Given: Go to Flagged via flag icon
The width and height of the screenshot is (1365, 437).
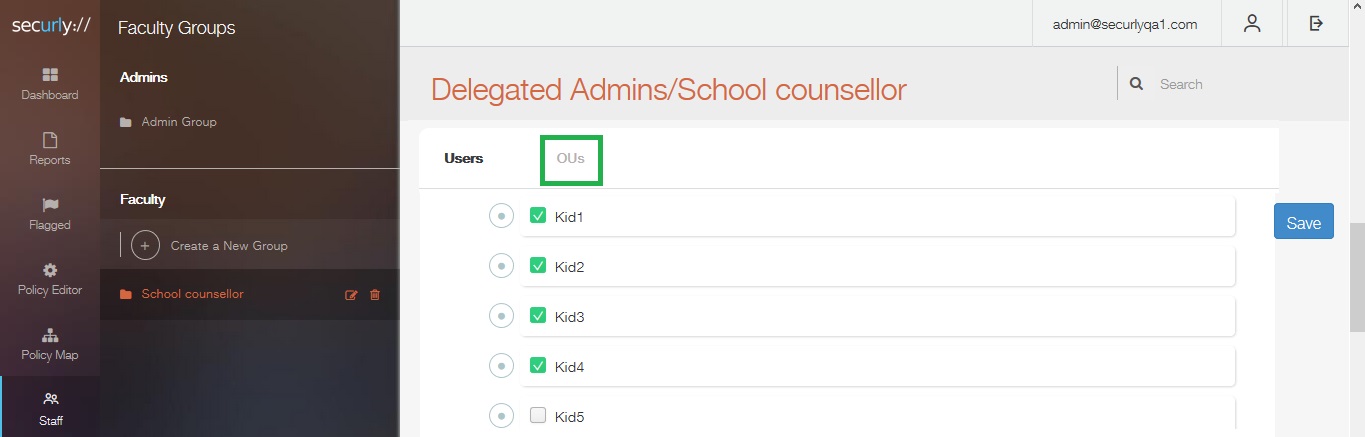Looking at the screenshot, I should pos(50,205).
